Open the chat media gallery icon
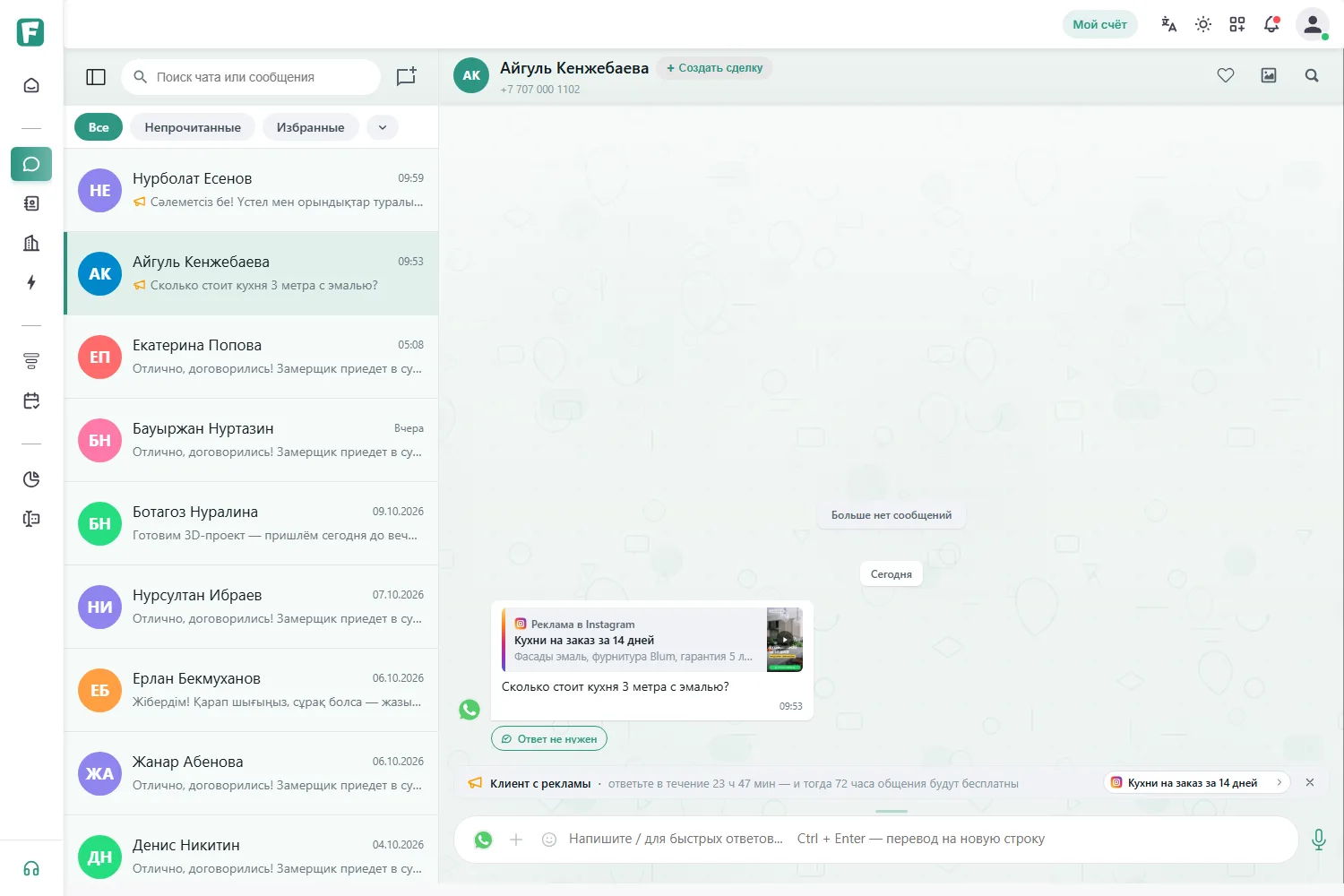The height and width of the screenshot is (896, 1344). [x=1269, y=75]
